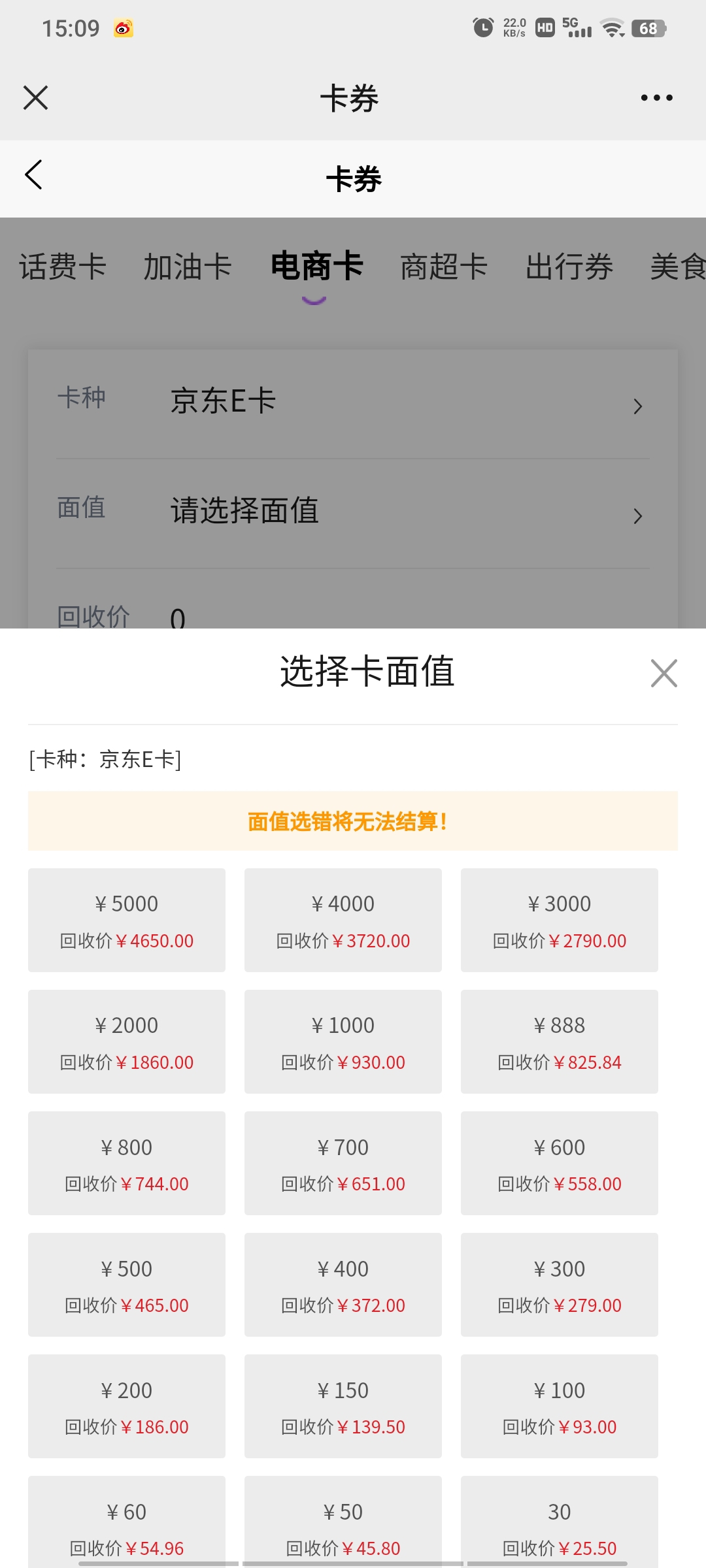Close the 选择卡面值 popup
This screenshot has width=706, height=1568.
[664, 673]
